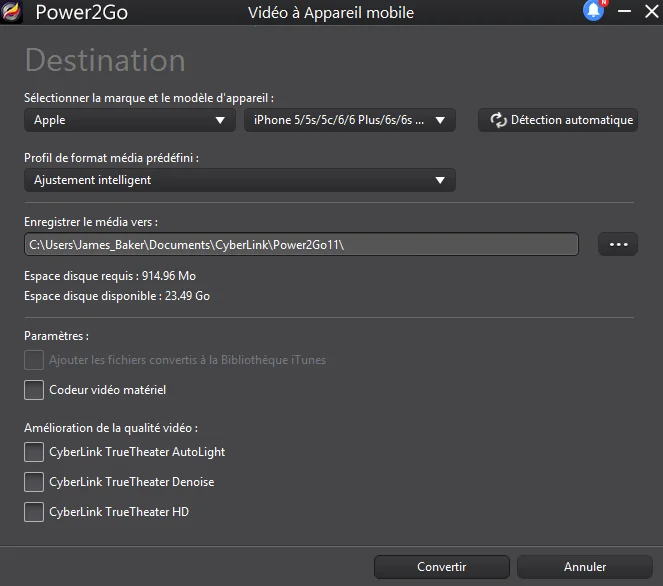Screen dimensions: 663x586
Task: Click the save path input field
Action: tap(301, 244)
